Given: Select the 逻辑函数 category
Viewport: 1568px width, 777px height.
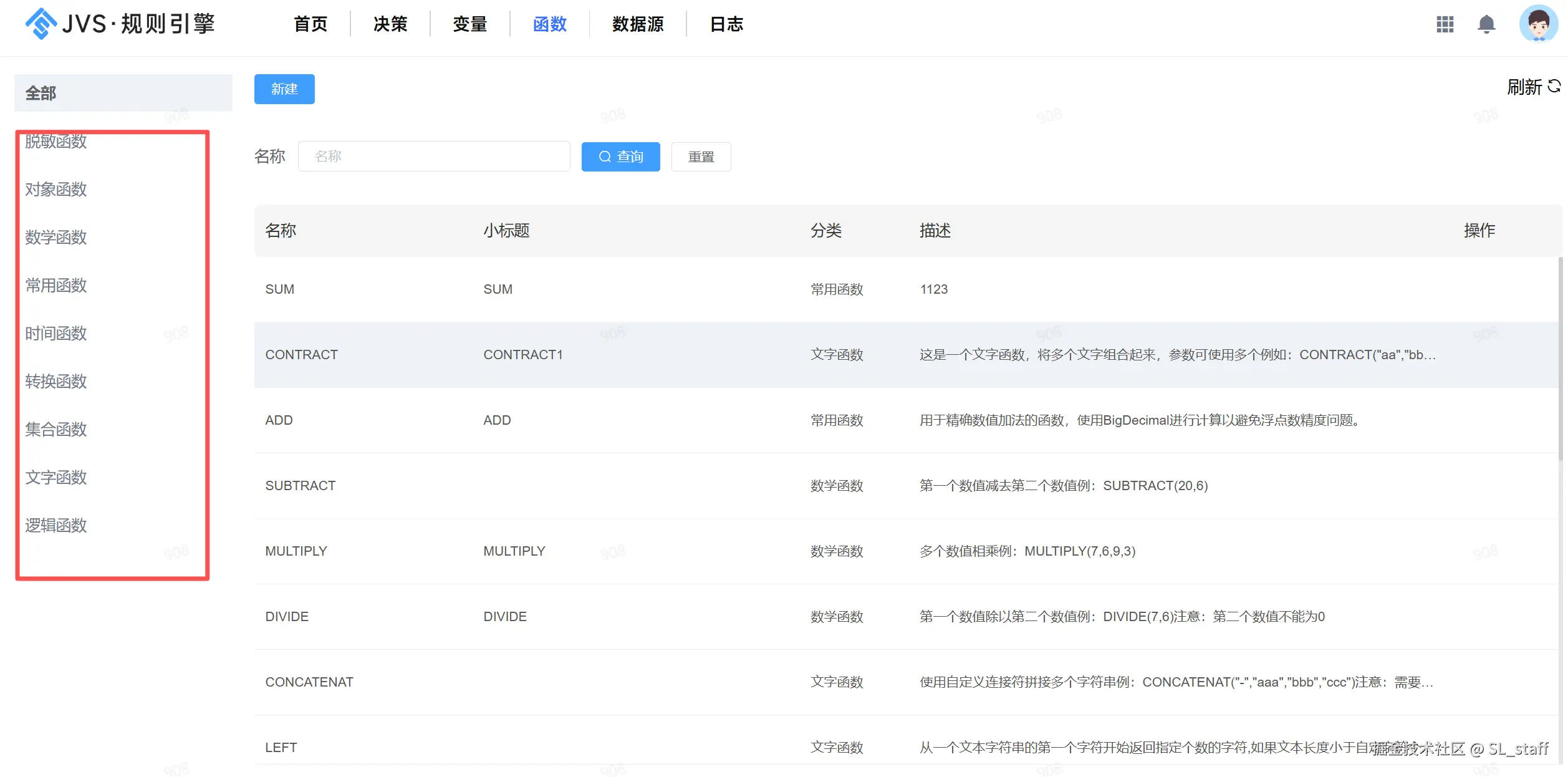Looking at the screenshot, I should point(56,526).
